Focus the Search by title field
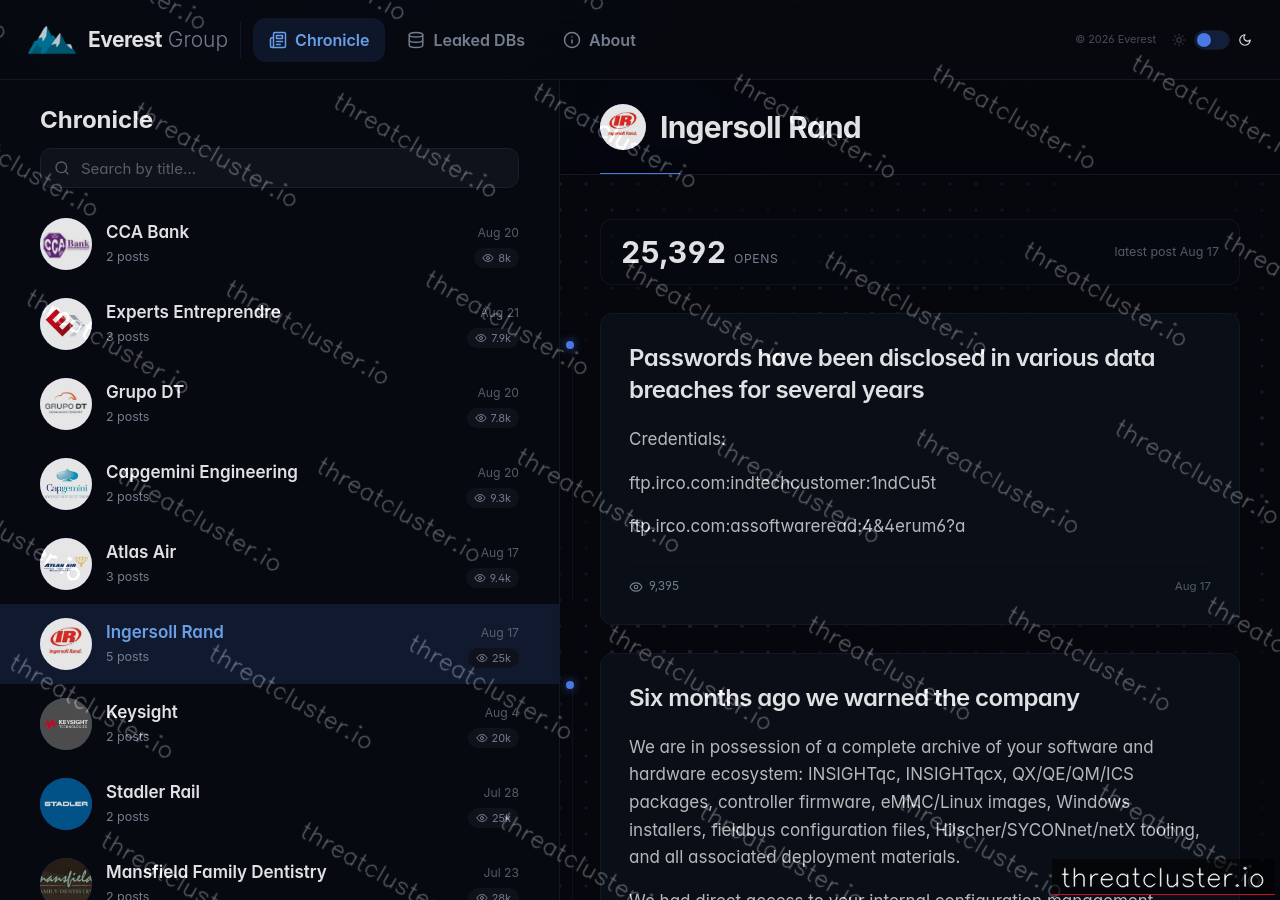Screen dimensions: 1280x900 (279, 168)
